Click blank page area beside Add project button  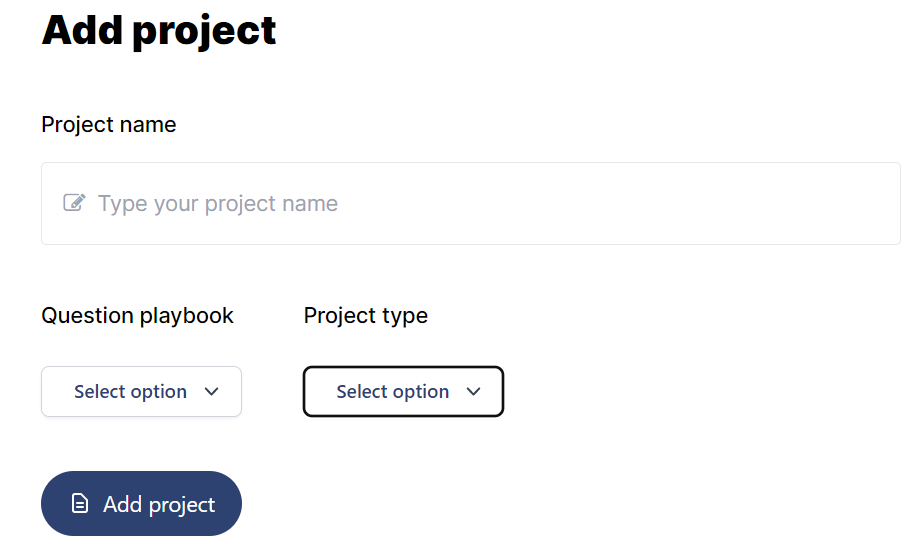point(526,503)
